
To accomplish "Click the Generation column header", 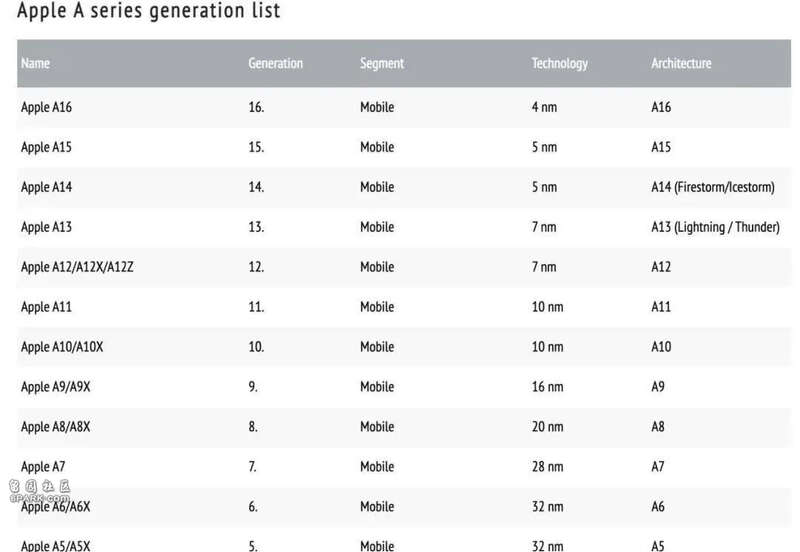I will click(276, 63).
